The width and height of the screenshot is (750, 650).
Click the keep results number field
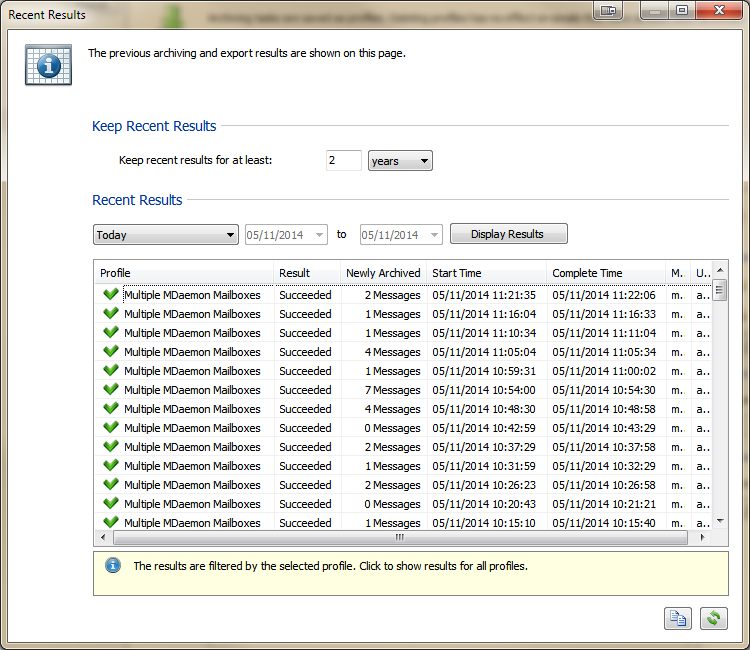tap(343, 160)
